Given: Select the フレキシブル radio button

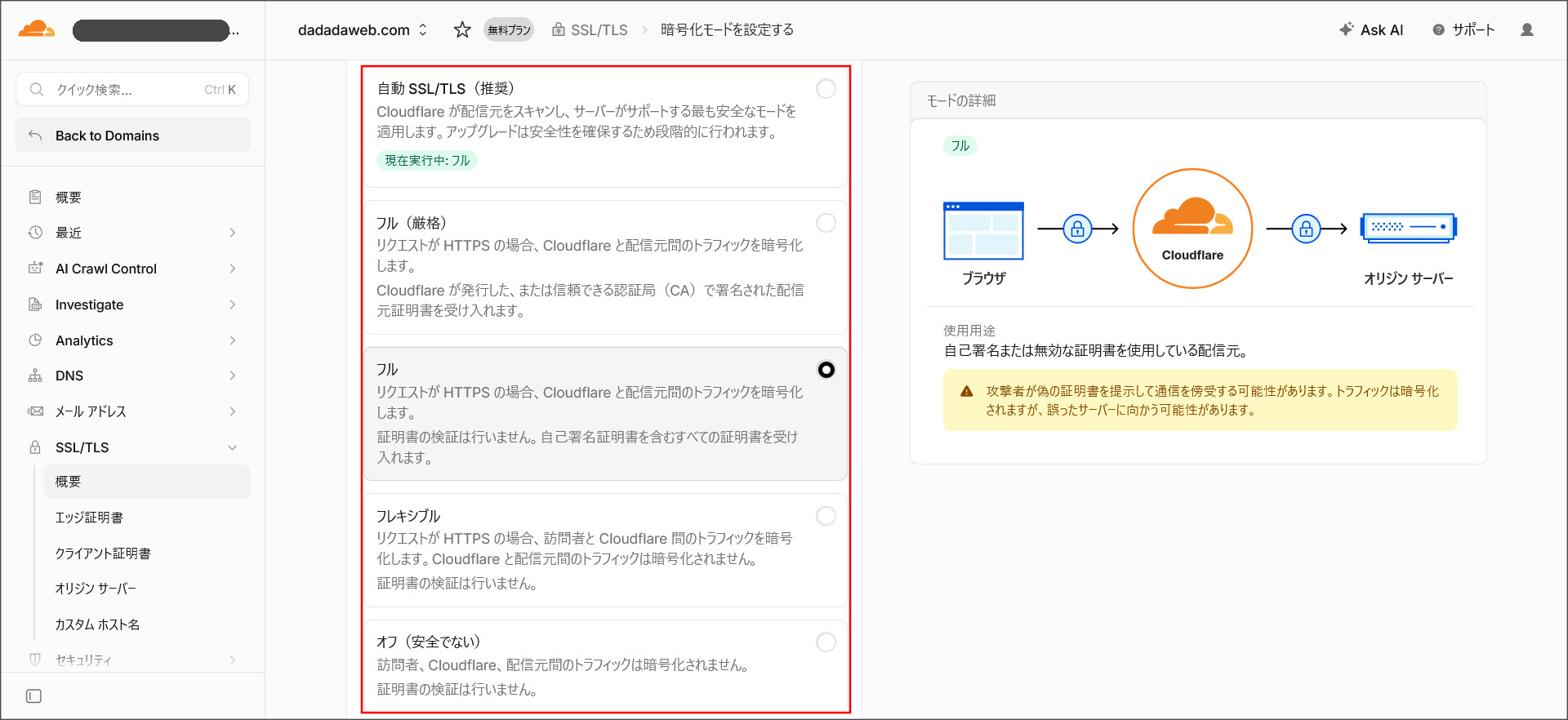Looking at the screenshot, I should click(826, 516).
